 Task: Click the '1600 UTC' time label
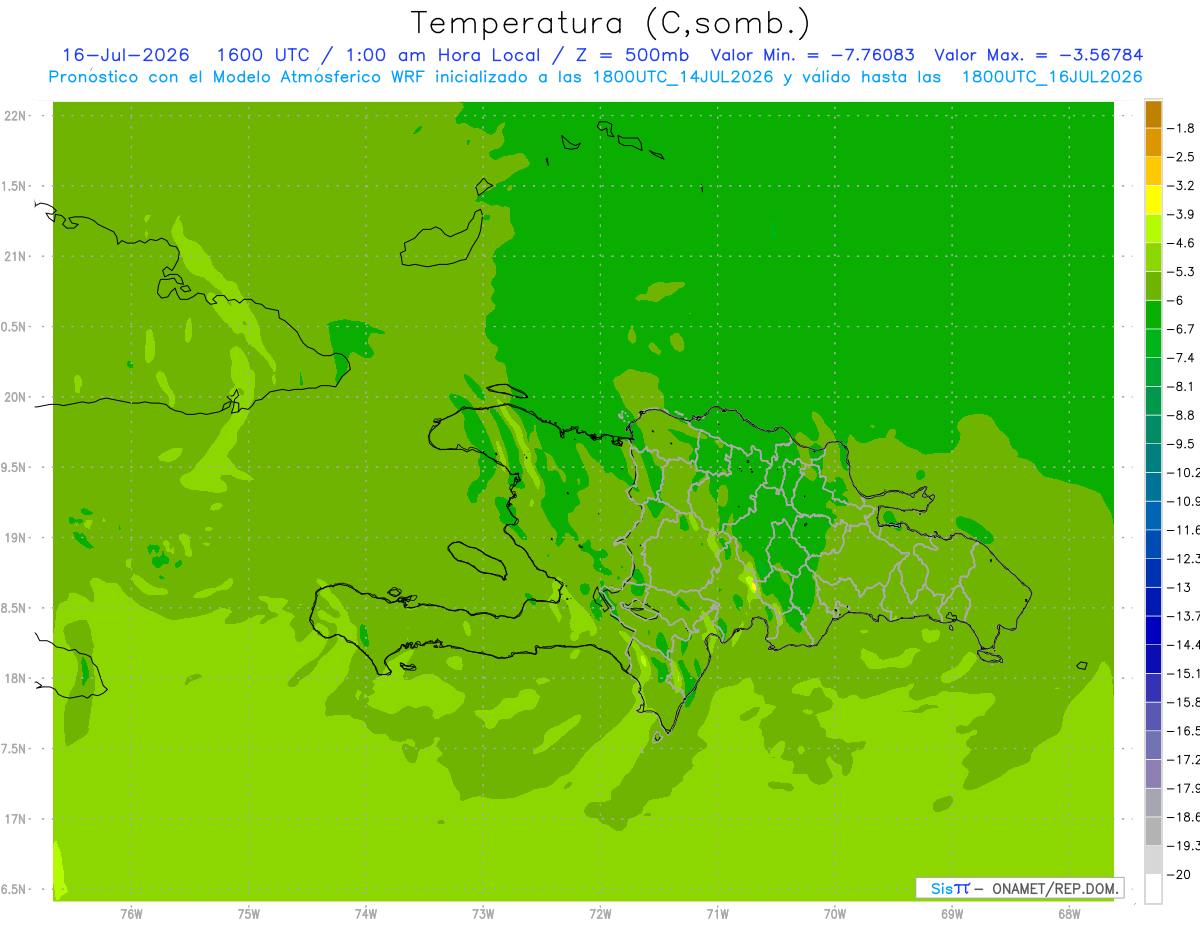[264, 55]
